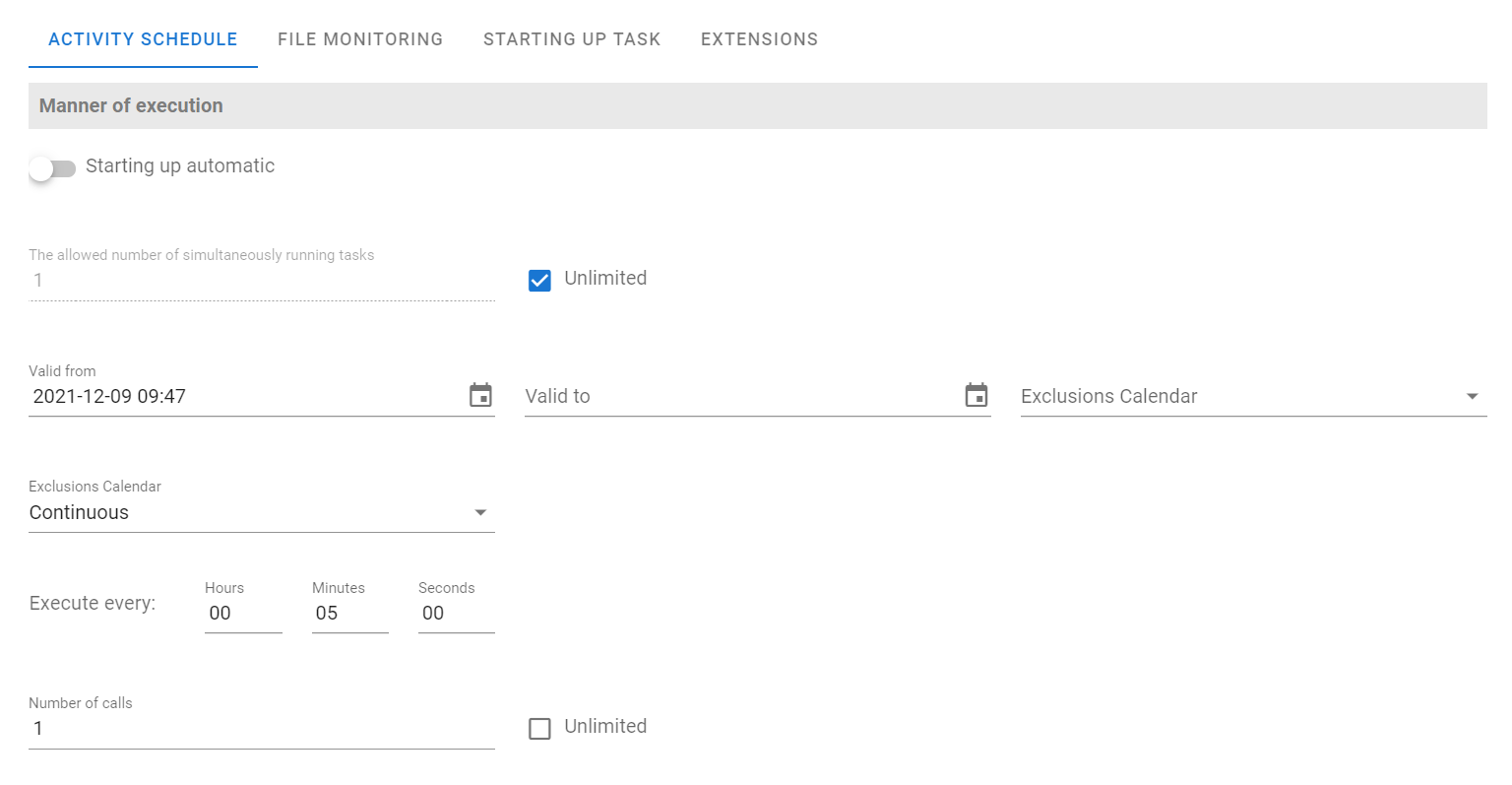Screen dimensions: 1512x785
Task: Edit the Minutes field showing 05
Action: tap(349, 613)
